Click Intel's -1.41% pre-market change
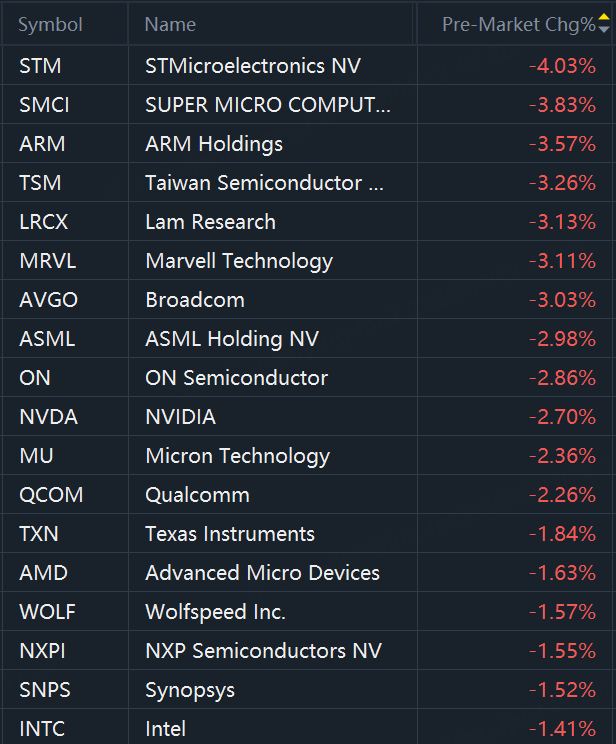The image size is (616, 744). tap(562, 729)
